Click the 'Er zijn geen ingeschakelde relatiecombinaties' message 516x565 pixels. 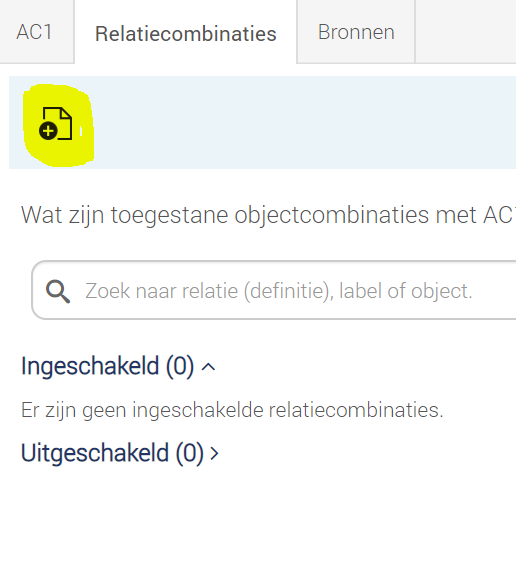tap(232, 410)
